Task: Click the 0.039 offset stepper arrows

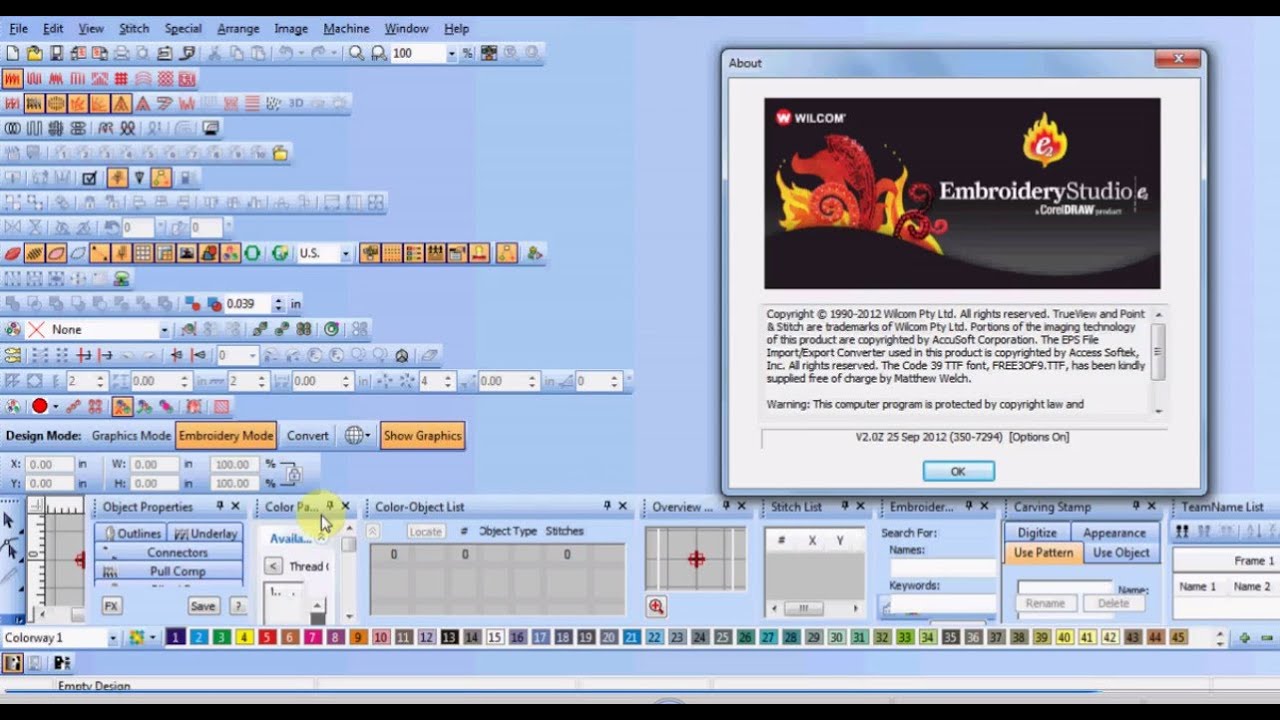Action: coord(278,303)
